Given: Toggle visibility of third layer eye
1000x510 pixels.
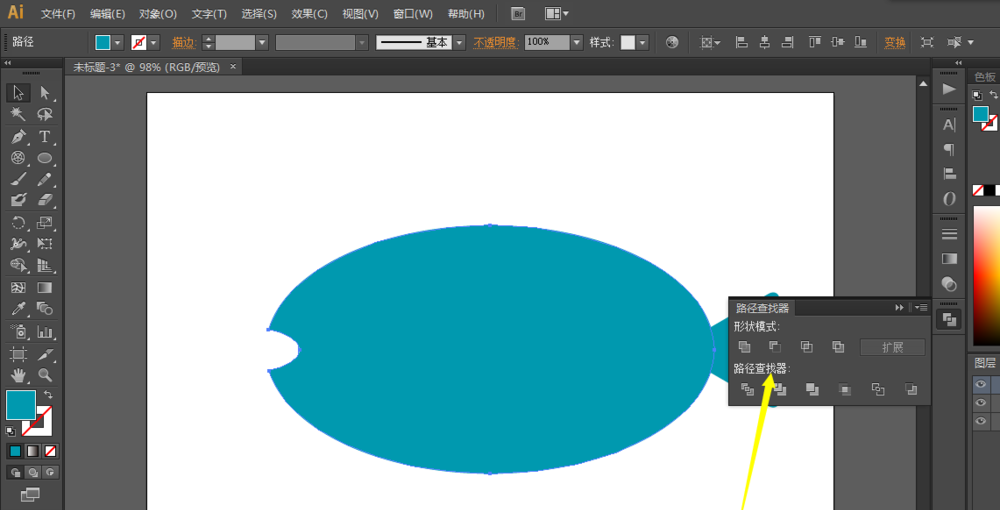Looking at the screenshot, I should click(x=981, y=421).
